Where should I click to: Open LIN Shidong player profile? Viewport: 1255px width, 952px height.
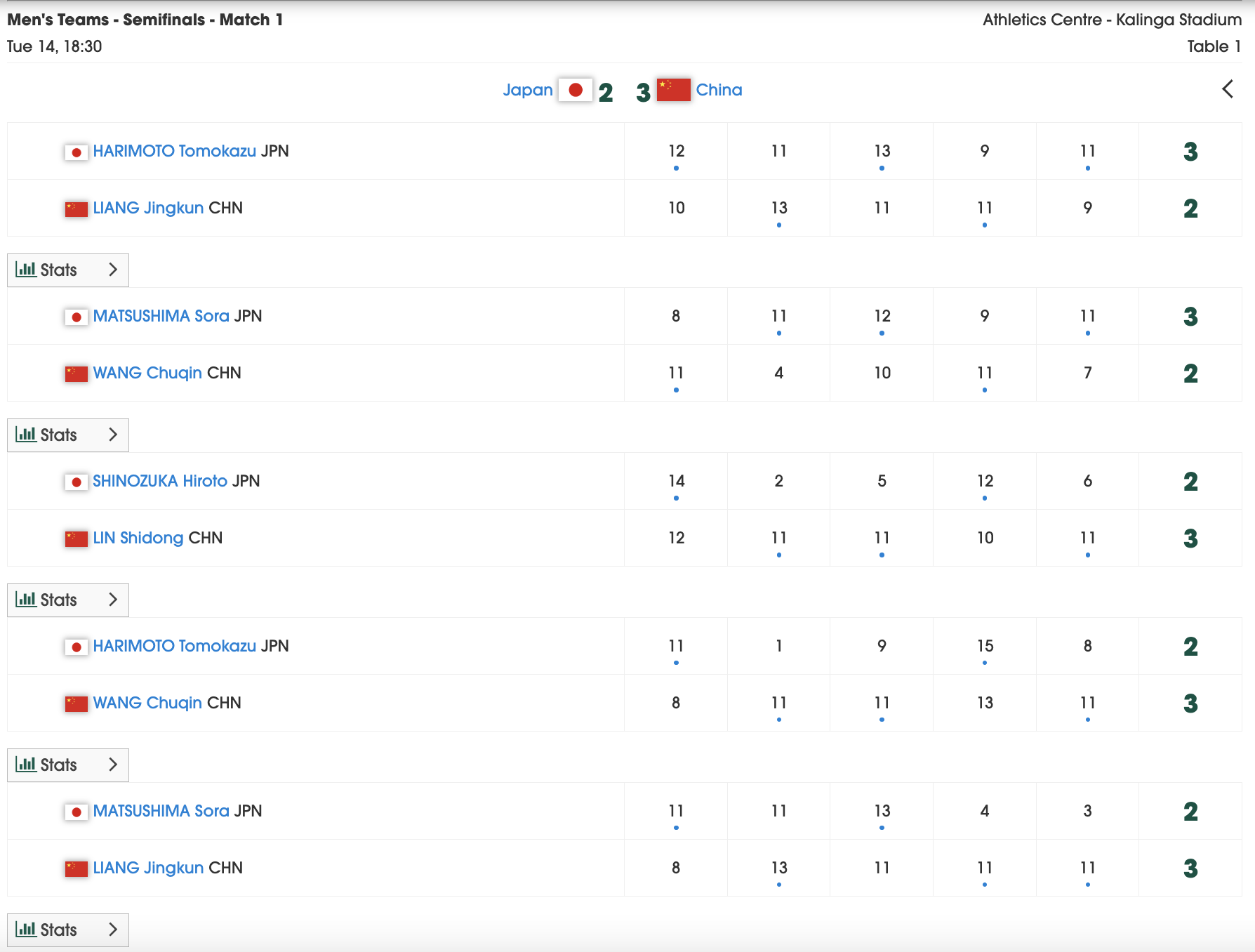tap(138, 538)
